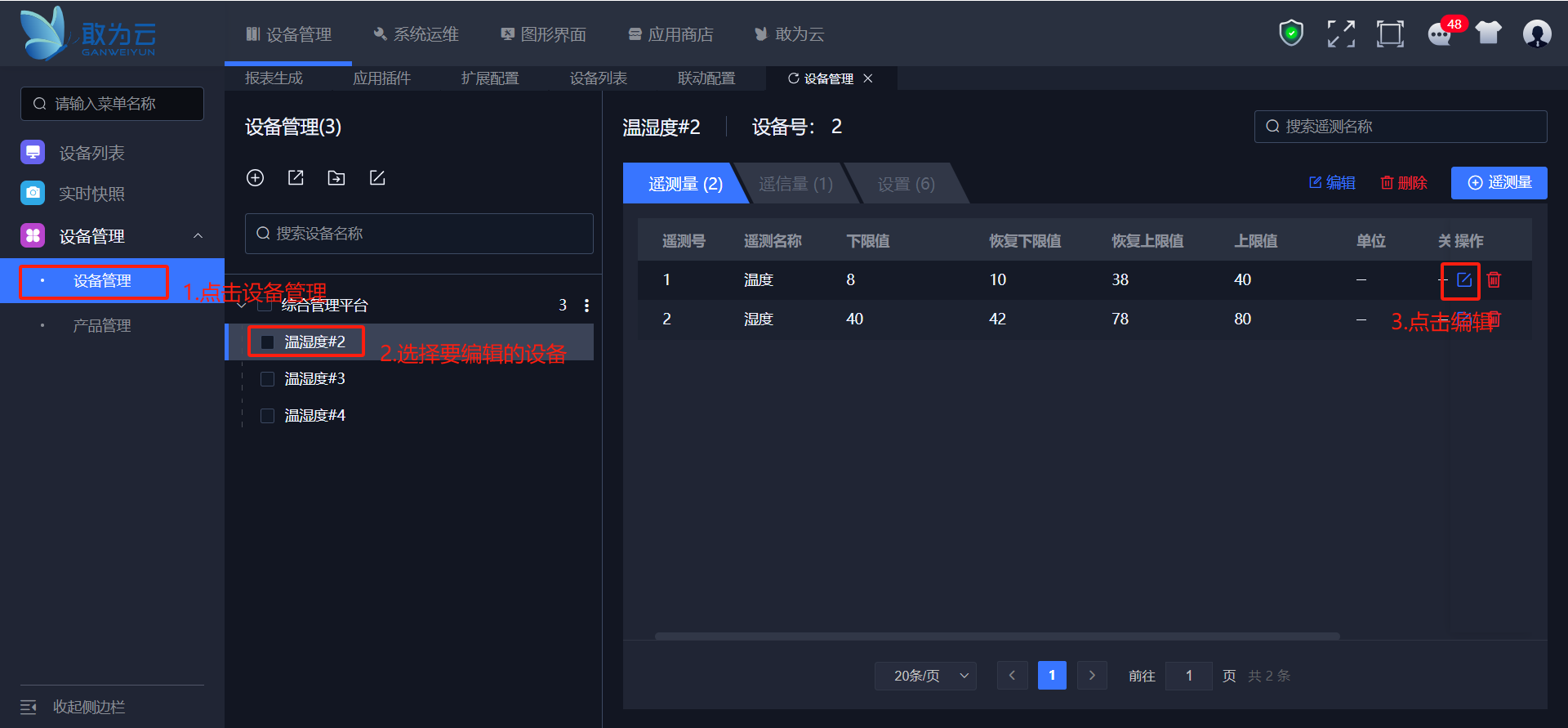Click the horizontal scrollbar under the table
The height and width of the screenshot is (728, 1568).
click(996, 636)
